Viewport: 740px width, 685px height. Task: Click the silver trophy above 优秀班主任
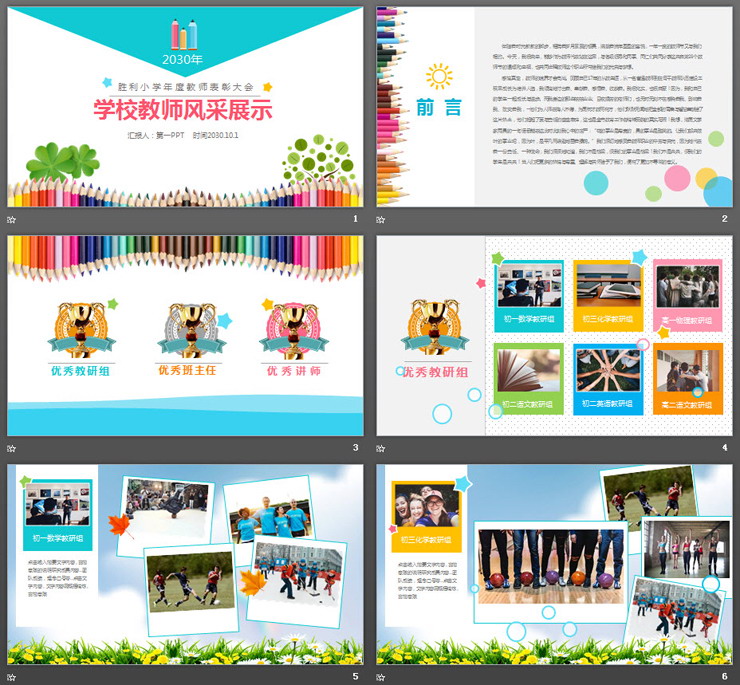tap(186, 326)
